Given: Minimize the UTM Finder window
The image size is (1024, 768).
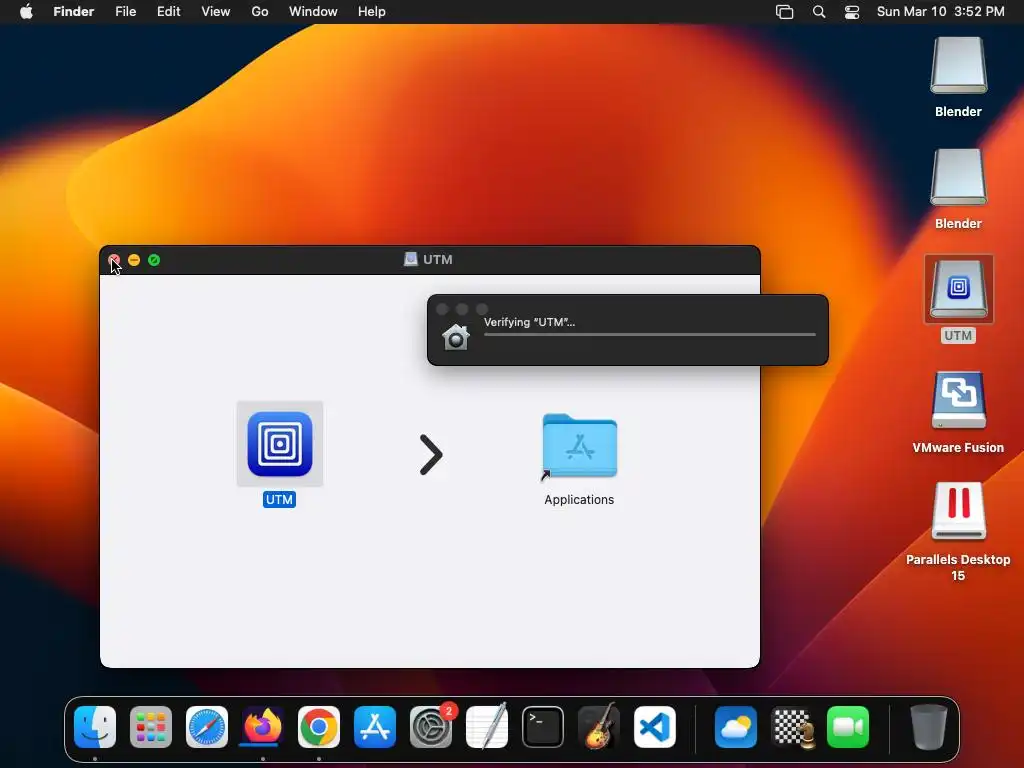Looking at the screenshot, I should coord(134,260).
